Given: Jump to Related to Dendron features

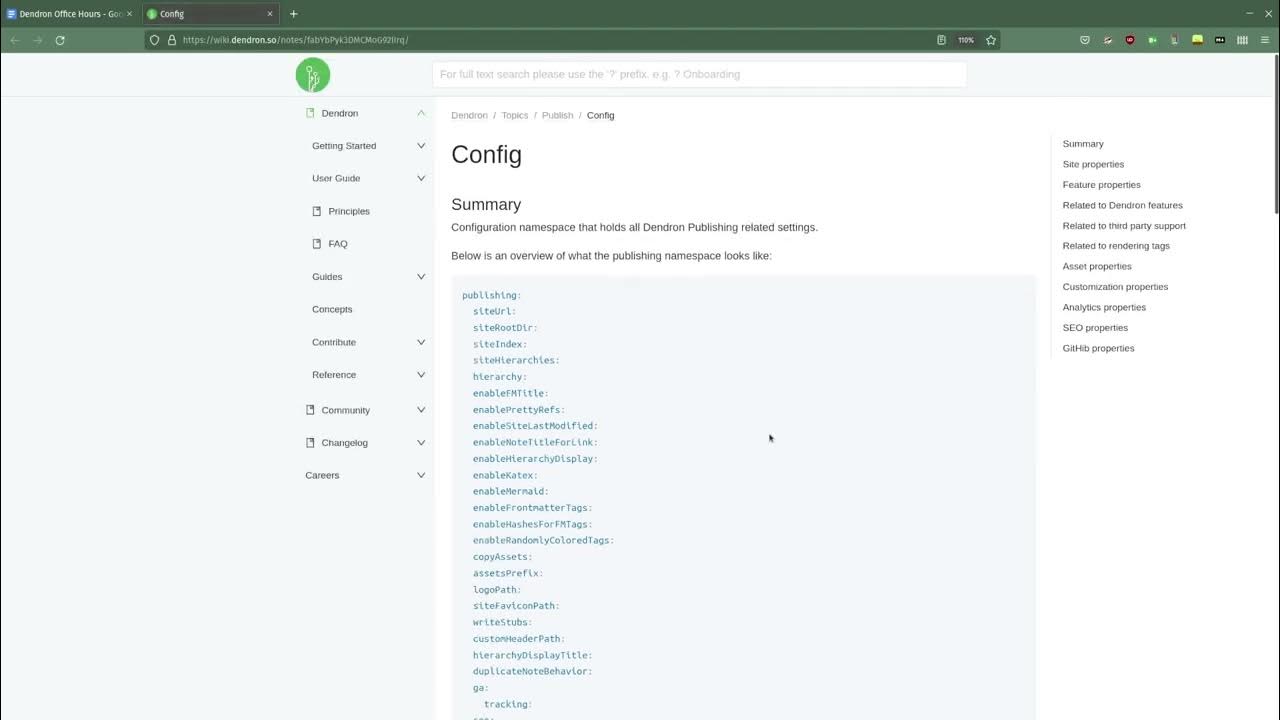Looking at the screenshot, I should [x=1122, y=205].
